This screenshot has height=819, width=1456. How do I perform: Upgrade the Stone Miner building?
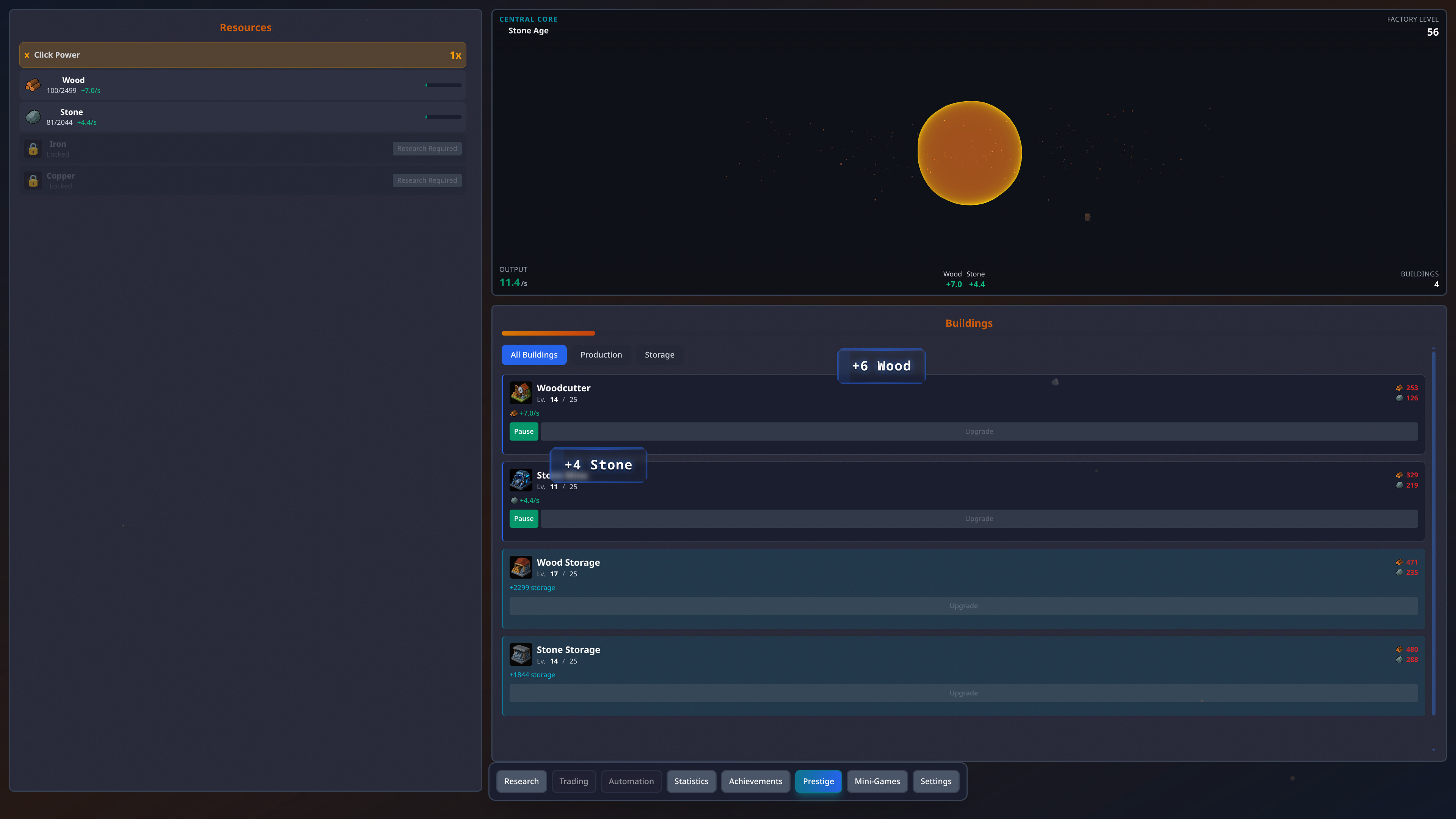tap(978, 518)
